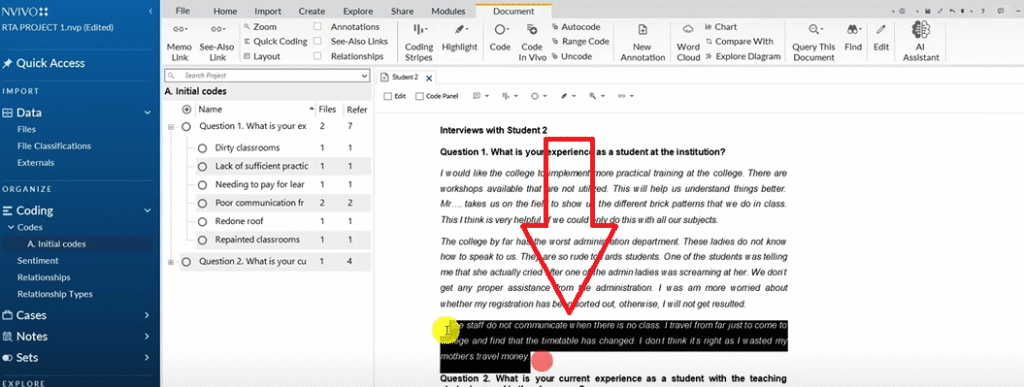Select the Poor communication code circle
The width and height of the screenshot is (1024, 387).
pyautogui.click(x=202, y=204)
